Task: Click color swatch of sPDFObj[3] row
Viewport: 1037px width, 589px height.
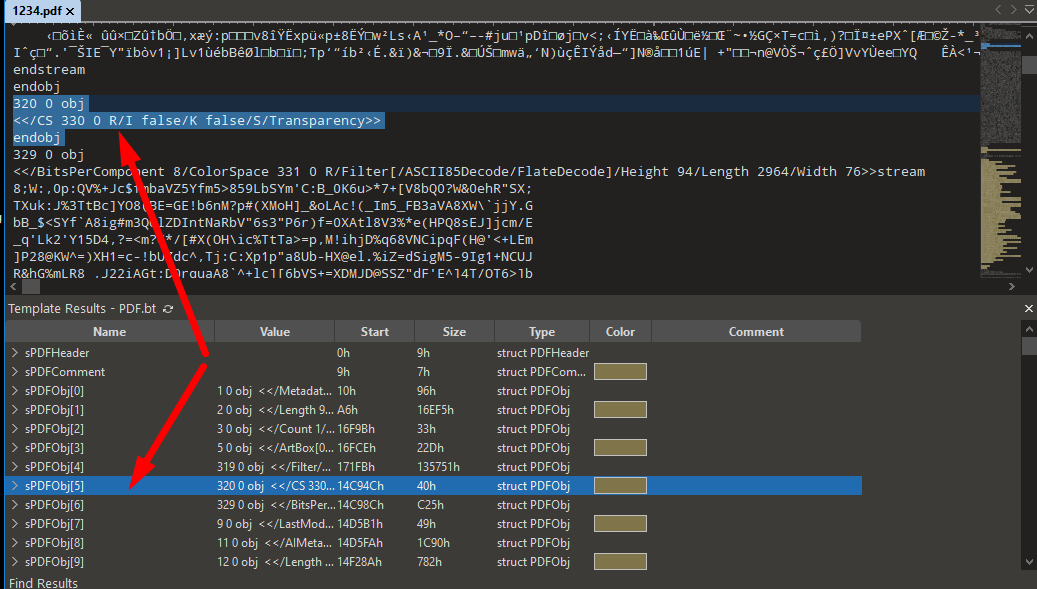Action: pos(620,448)
